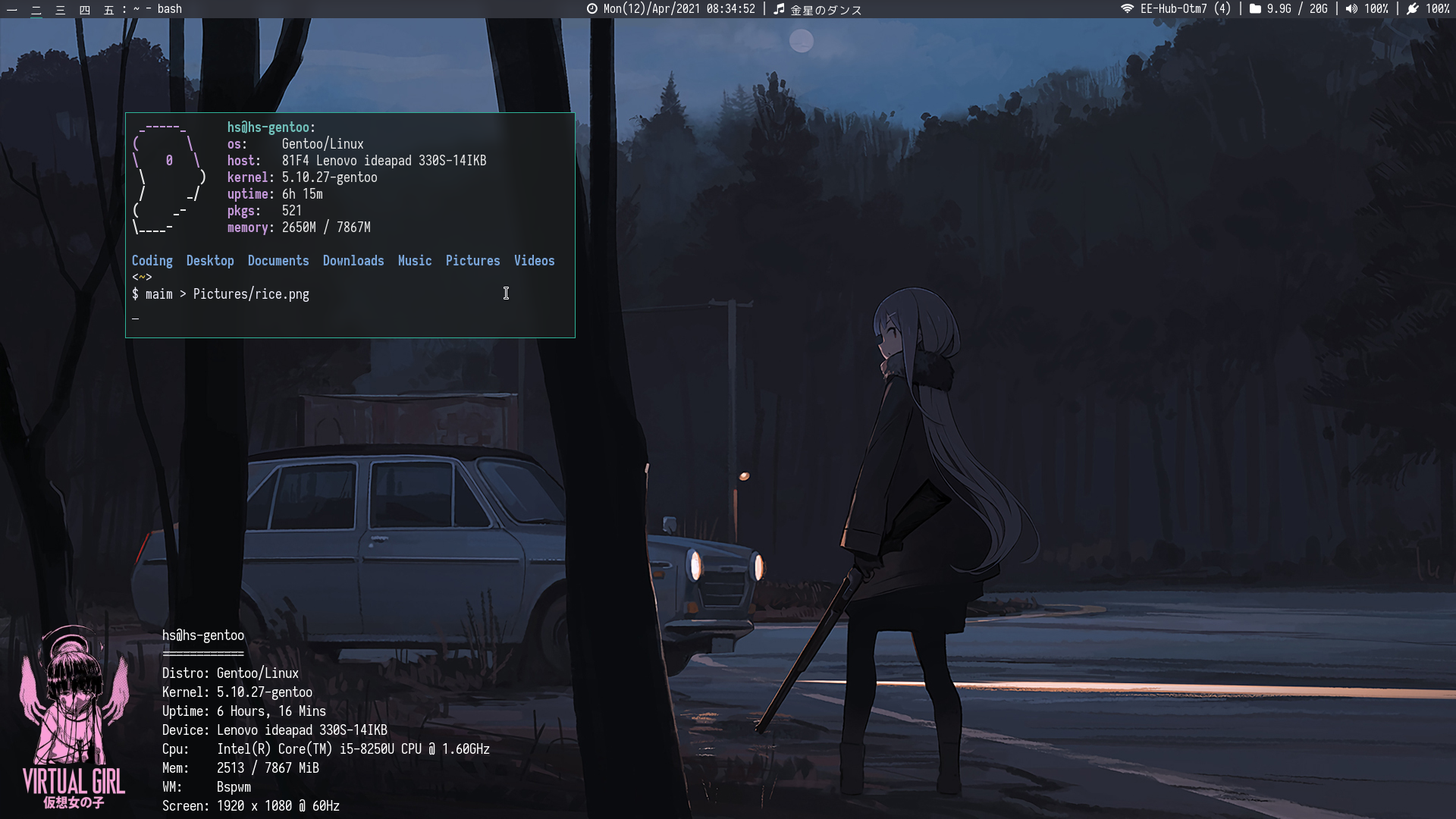Click the '9.9G / 20G' disk usage

coord(1297,9)
